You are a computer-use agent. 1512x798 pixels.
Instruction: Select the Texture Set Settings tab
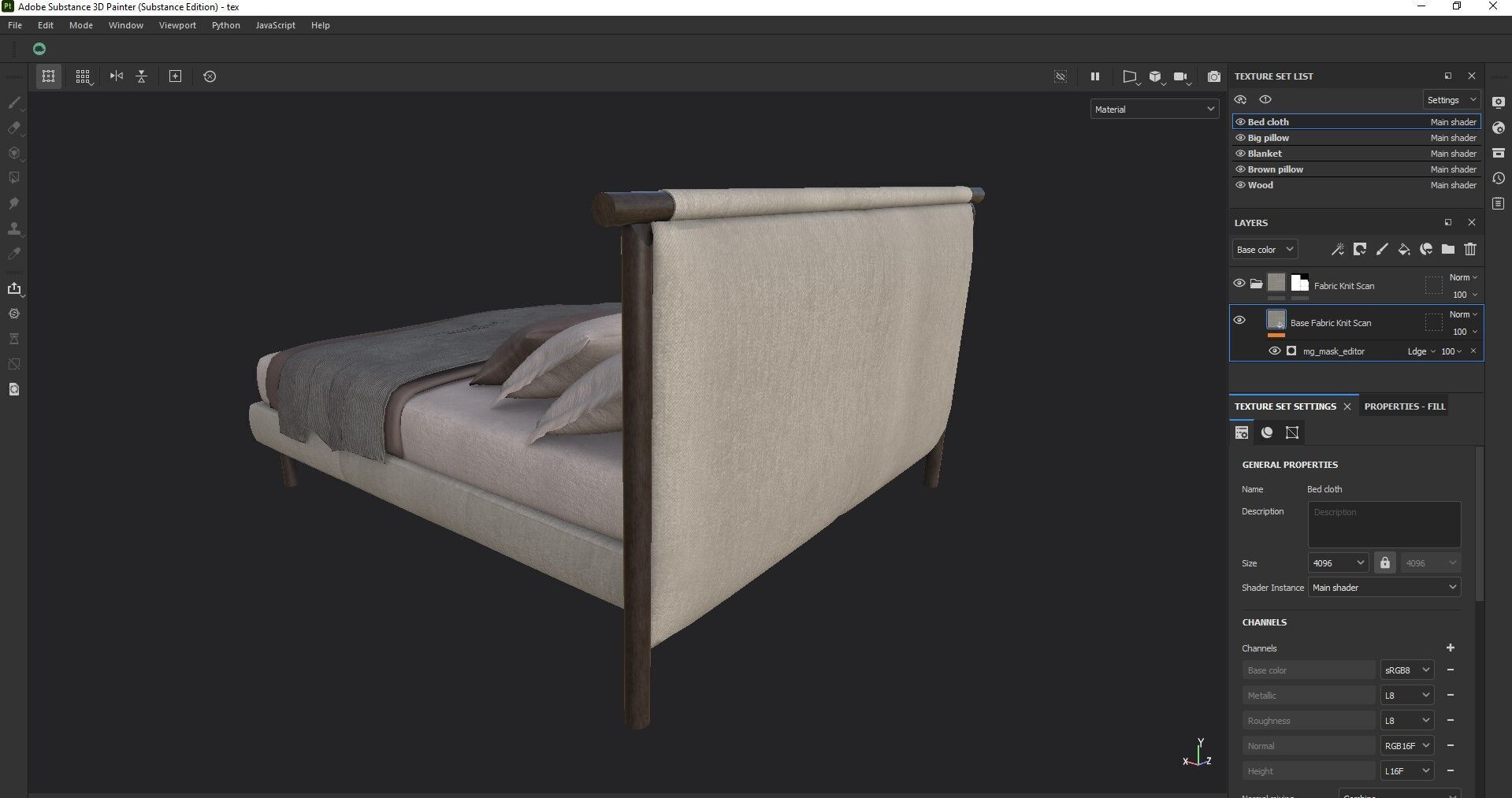tap(1285, 406)
